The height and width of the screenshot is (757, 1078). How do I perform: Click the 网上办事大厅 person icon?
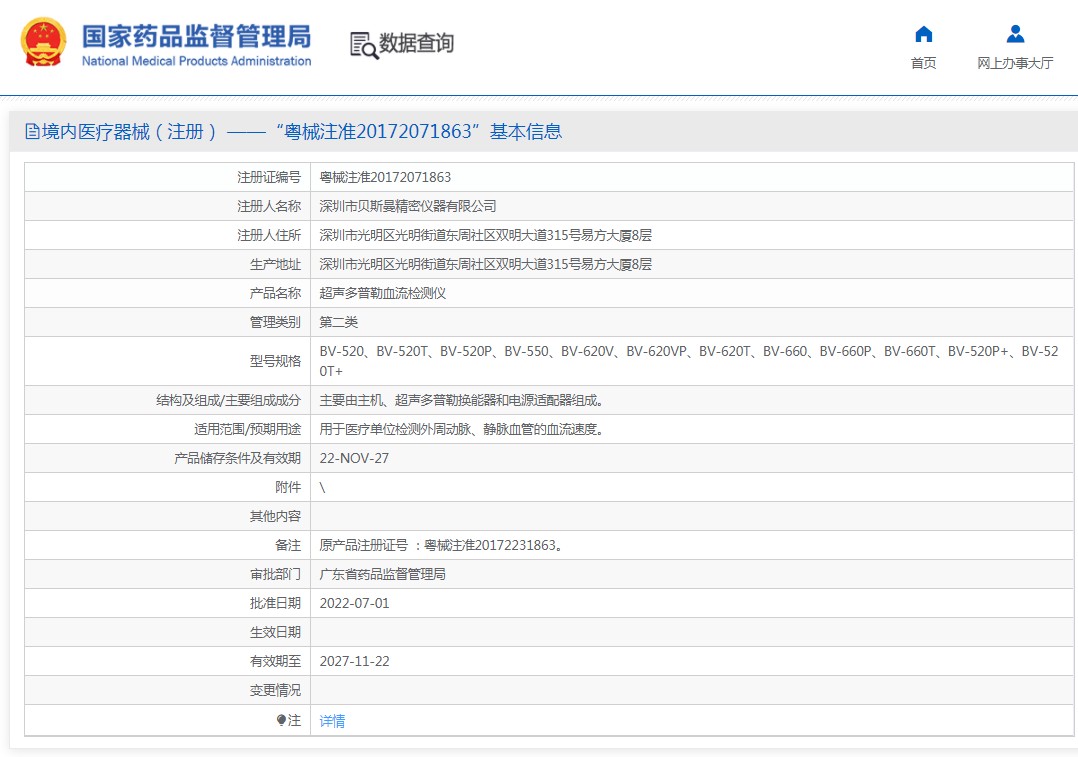coord(1015,35)
